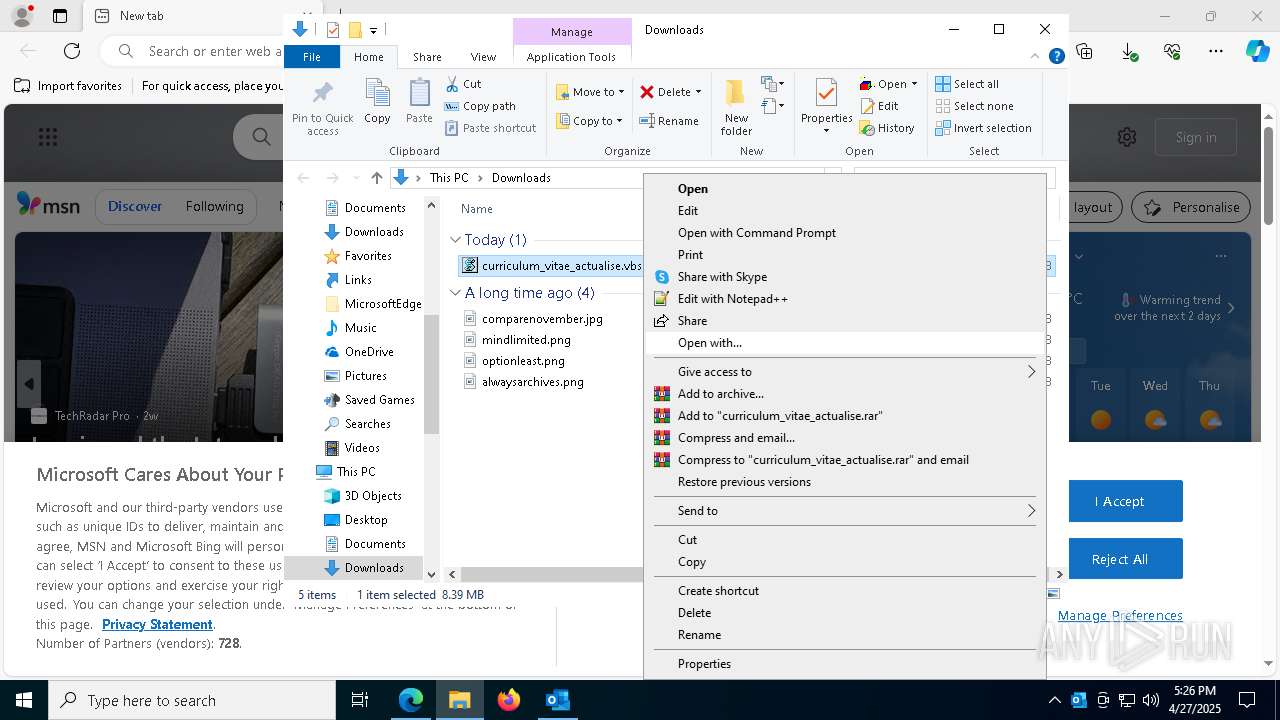
Task: Select 3D Objects in navigation pane
Action: (x=362, y=496)
